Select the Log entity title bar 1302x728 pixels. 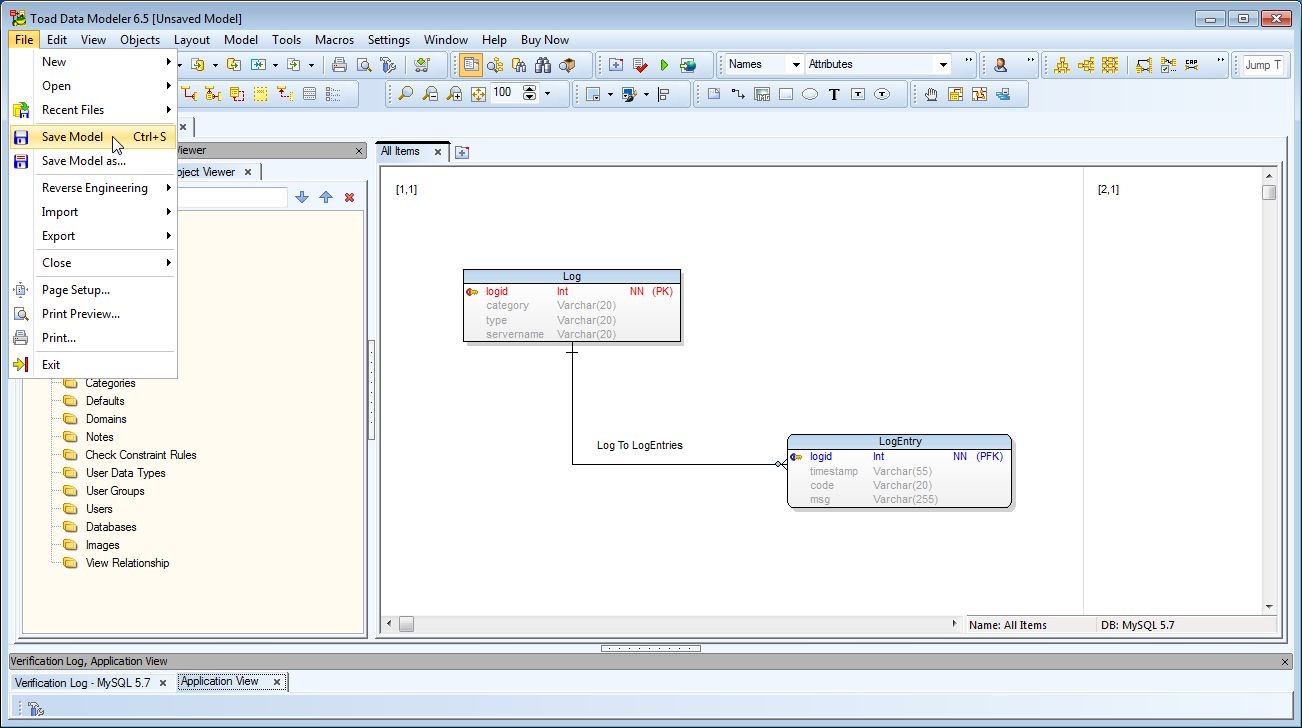[x=572, y=276]
